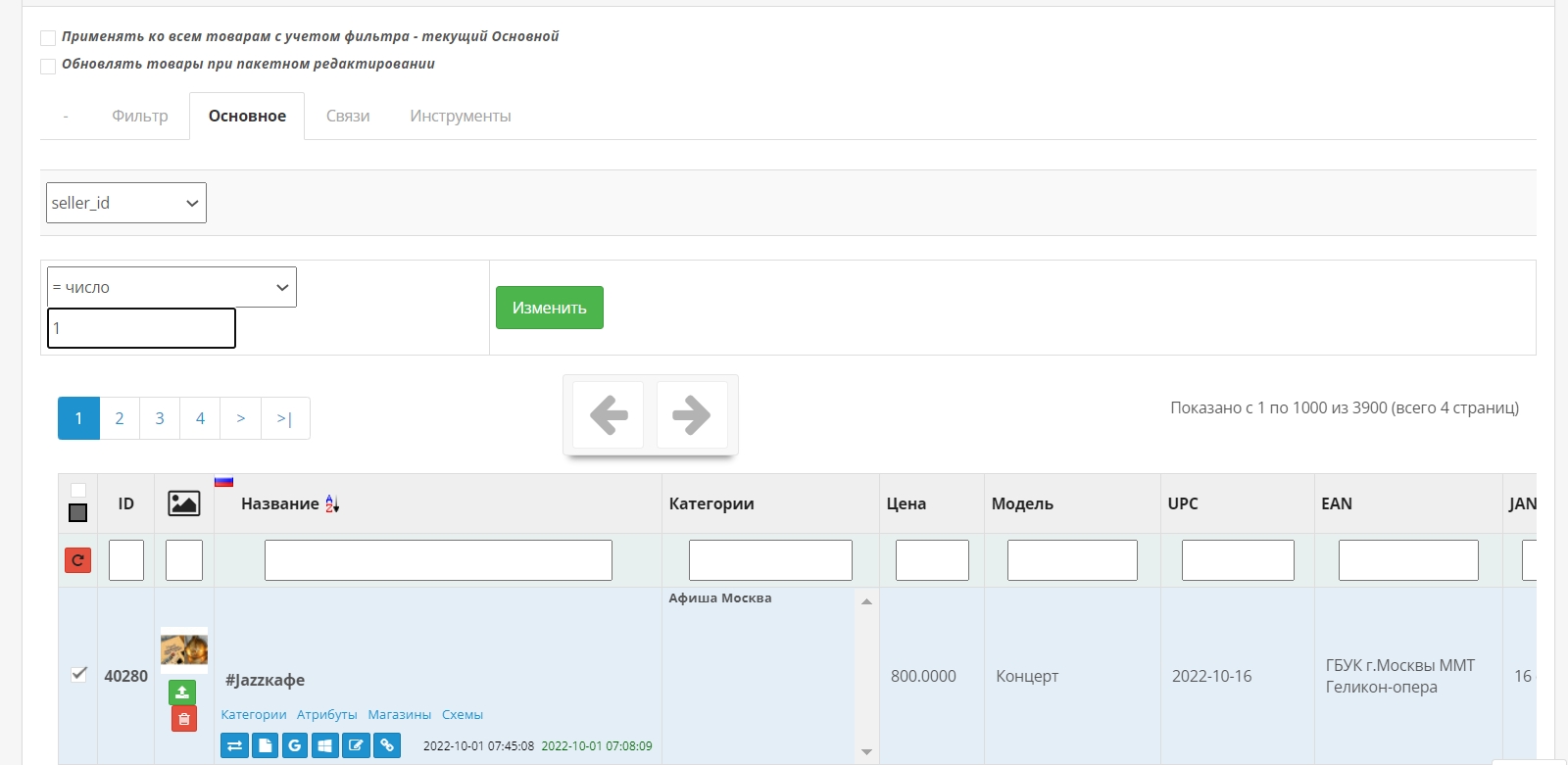Click the red reset filter icon
Viewport: 1568px width, 765px height.
coord(77,560)
